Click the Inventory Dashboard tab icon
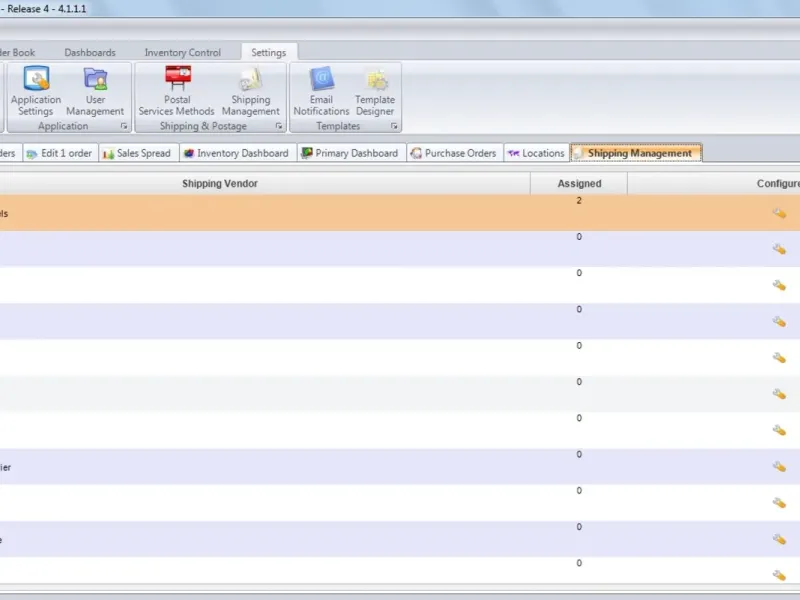The image size is (800, 600). pyautogui.click(x=189, y=153)
